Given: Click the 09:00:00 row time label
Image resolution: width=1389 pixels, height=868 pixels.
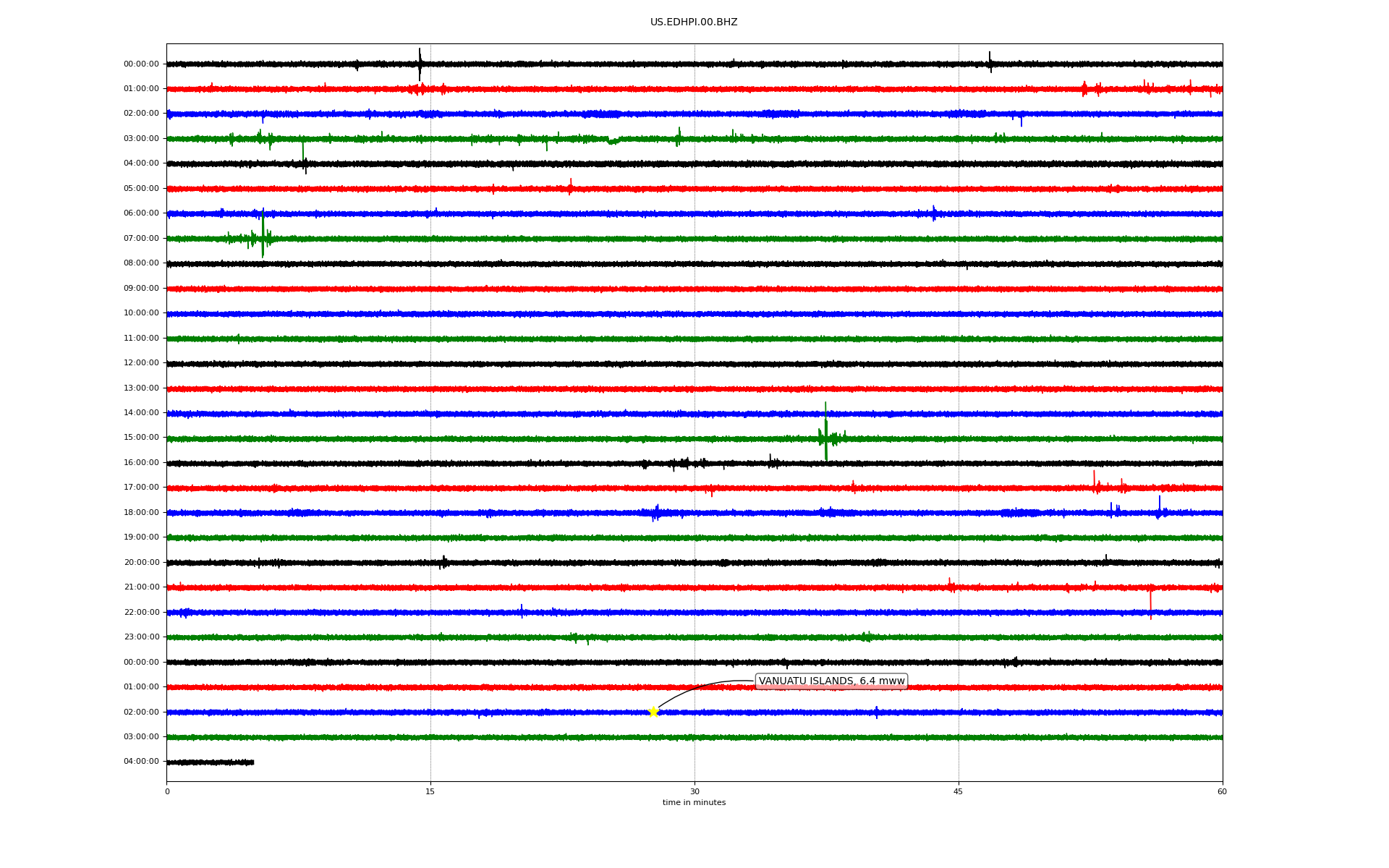Looking at the screenshot, I should (141, 289).
